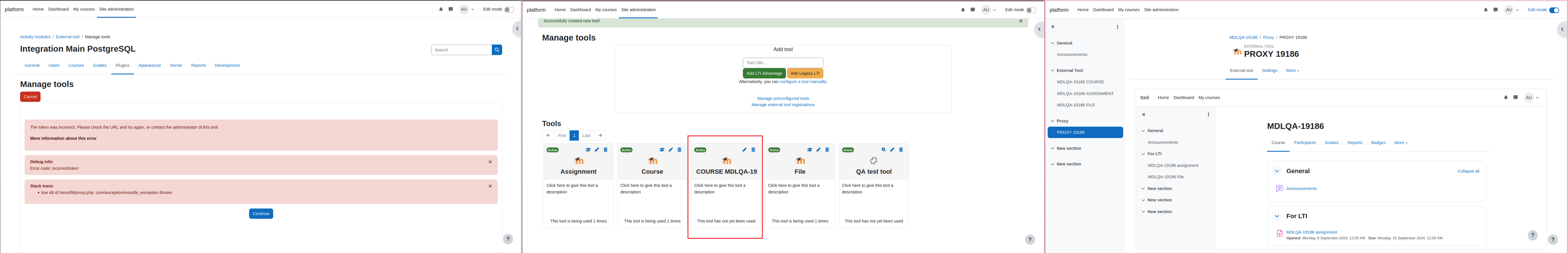Open More dropdown in embedded MDLQA-19186 course
The image size is (1568, 253).
pos(1401,143)
